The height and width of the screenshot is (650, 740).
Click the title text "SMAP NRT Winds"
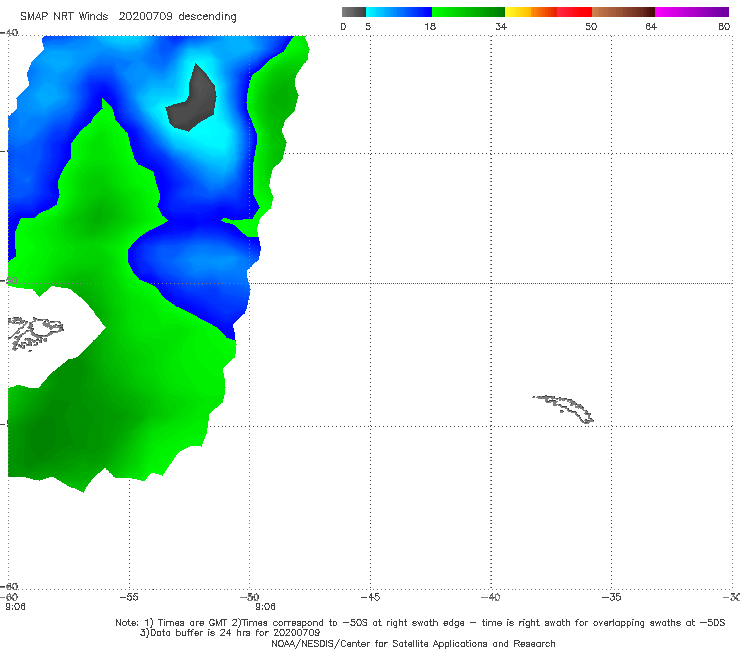click(x=64, y=17)
